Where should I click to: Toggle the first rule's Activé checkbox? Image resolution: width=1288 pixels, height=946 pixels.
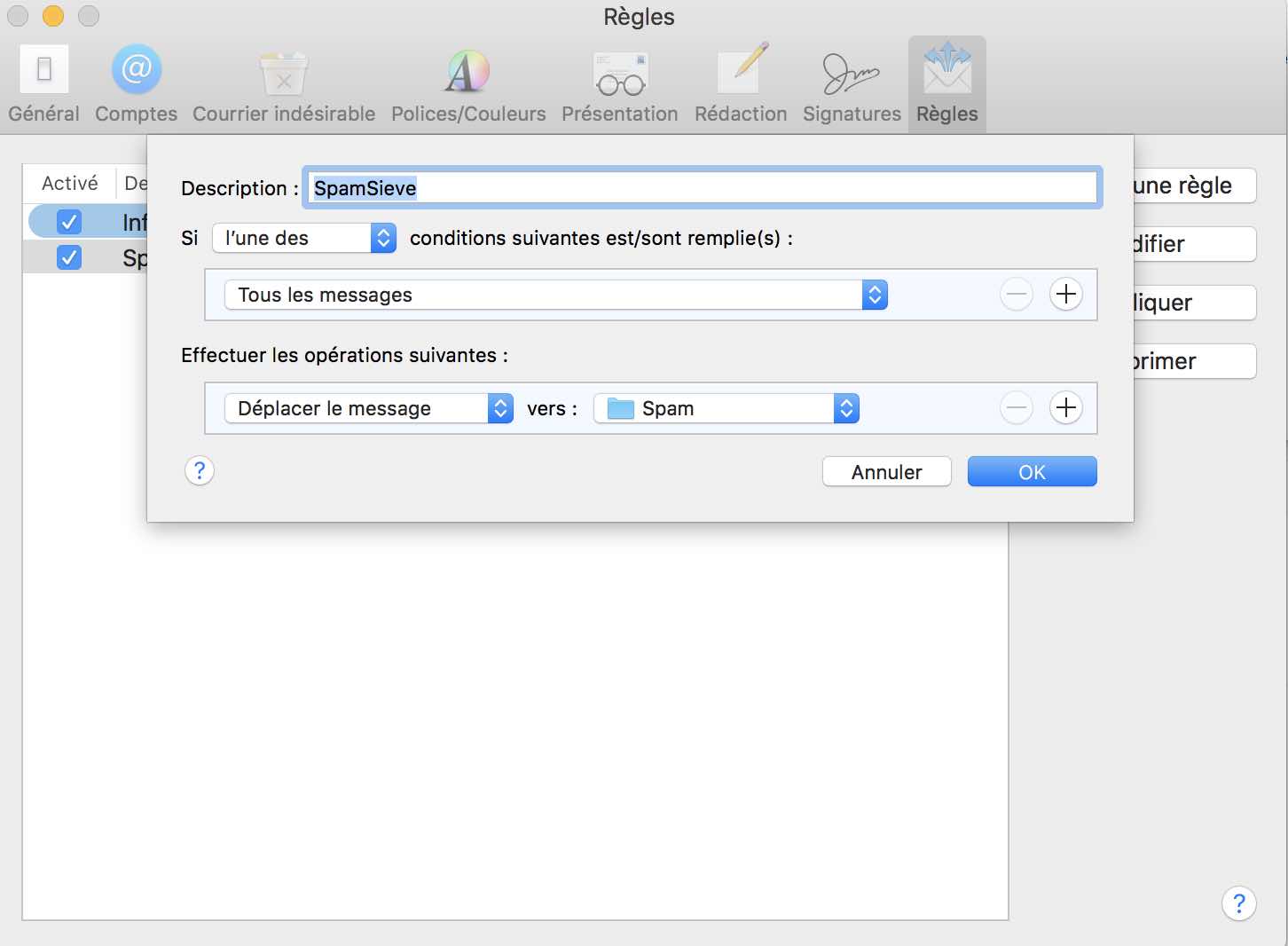click(x=68, y=221)
